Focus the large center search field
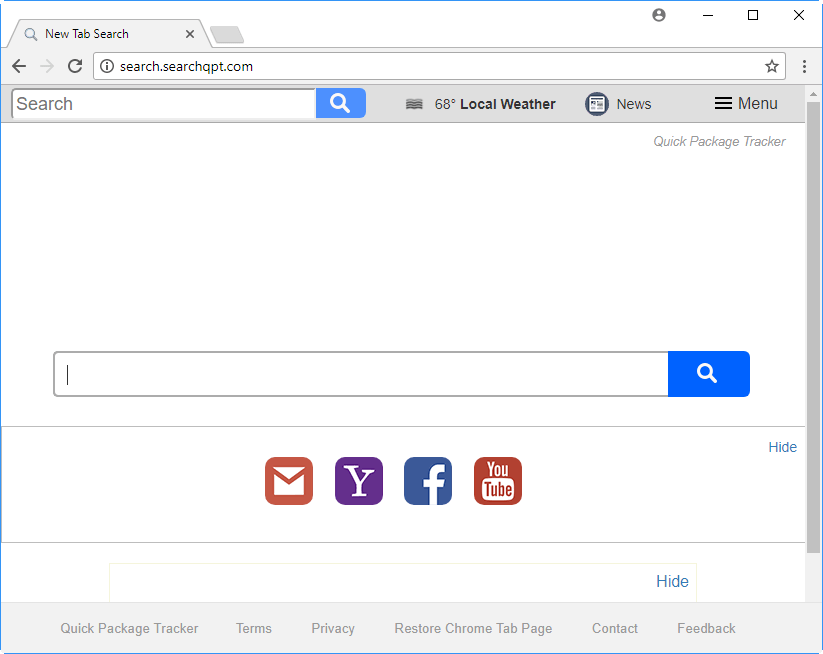Screen dimensions: 823x654 [361, 374]
